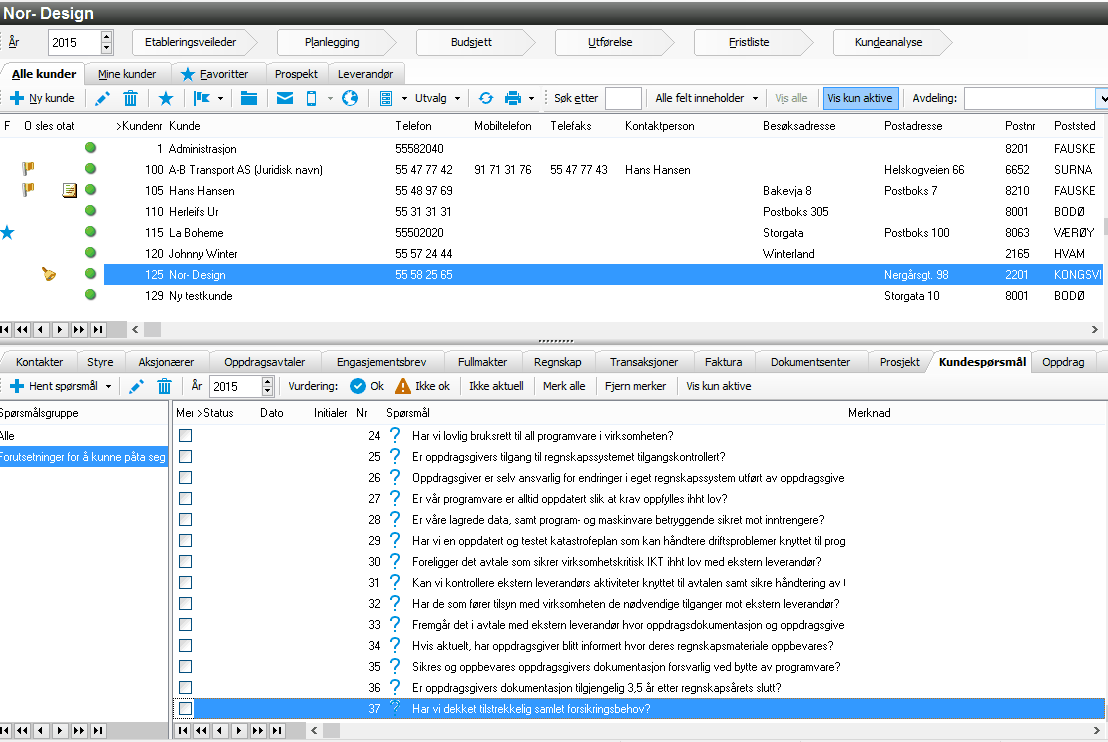Click the edit pencil icon in customer toolbar
The width and height of the screenshot is (1108, 742).
[102, 98]
